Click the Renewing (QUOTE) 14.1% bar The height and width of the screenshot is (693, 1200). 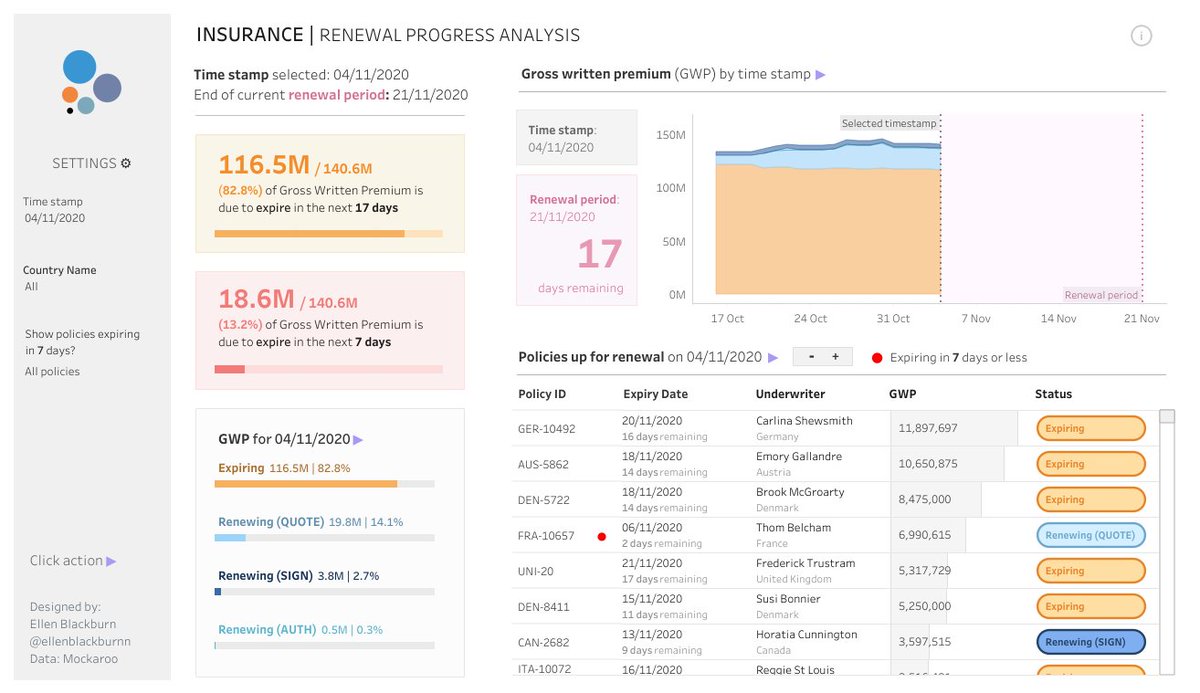(325, 538)
